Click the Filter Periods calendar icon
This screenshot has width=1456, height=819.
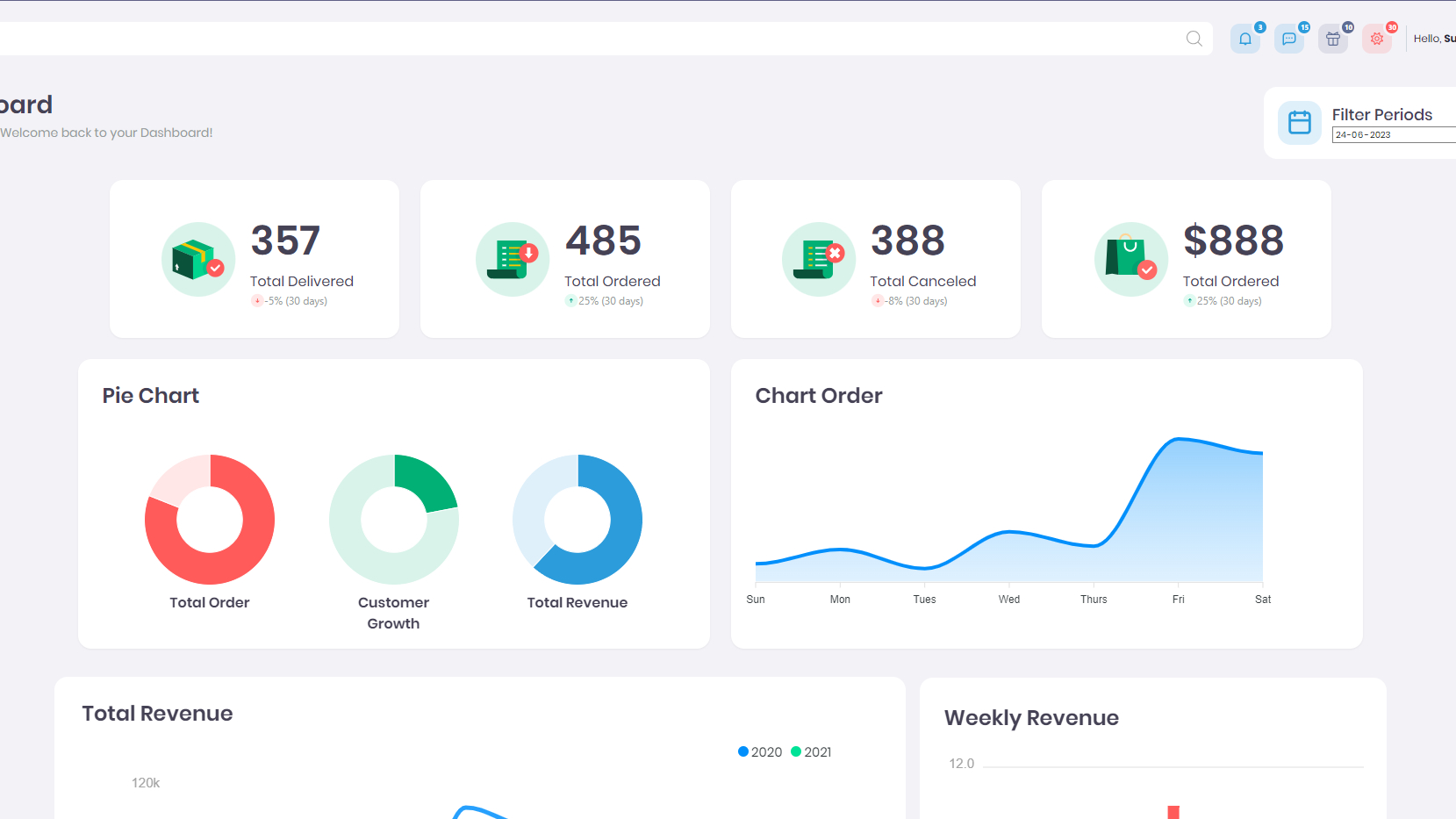[1299, 123]
